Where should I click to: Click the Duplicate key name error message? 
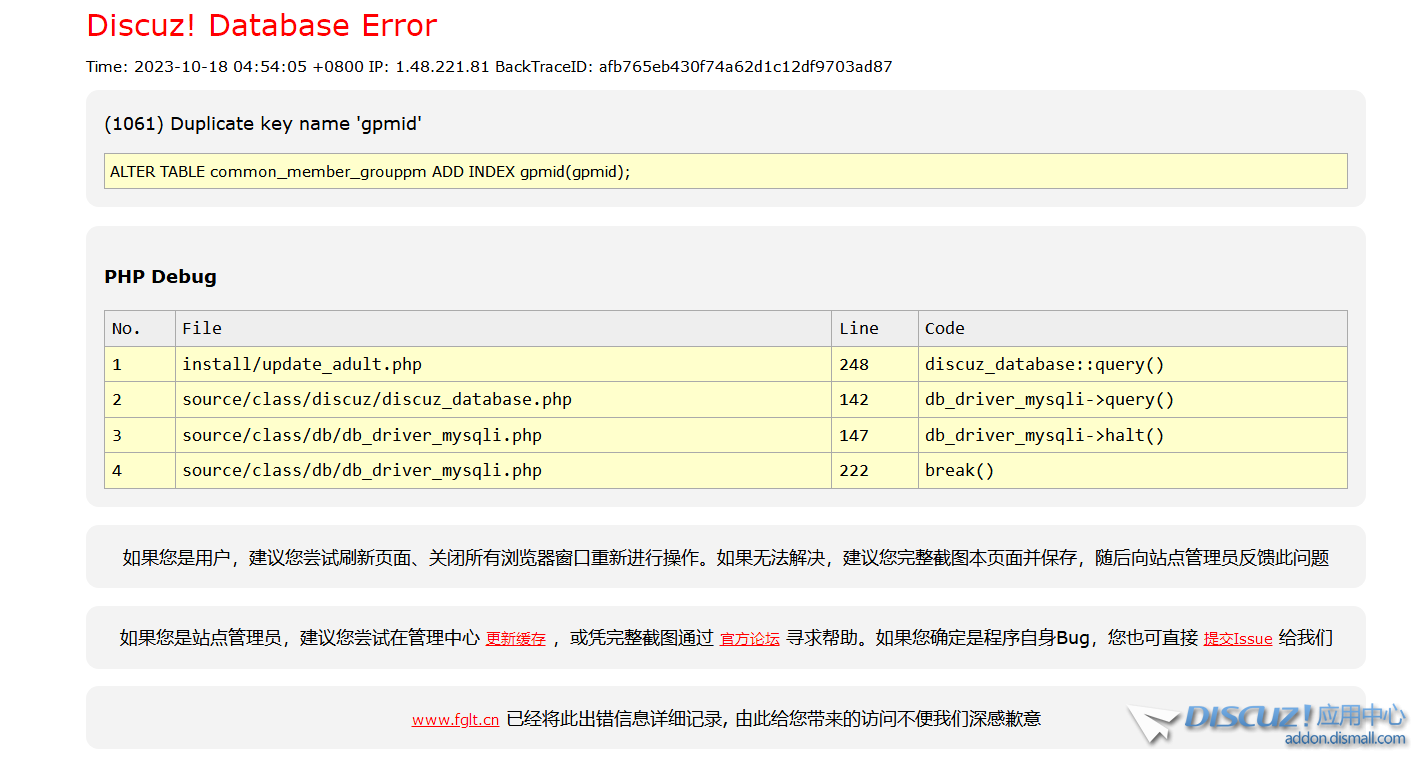[263, 124]
